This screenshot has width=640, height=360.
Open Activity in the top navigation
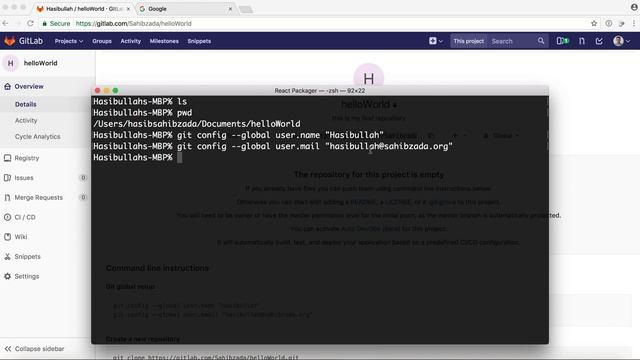131,41
